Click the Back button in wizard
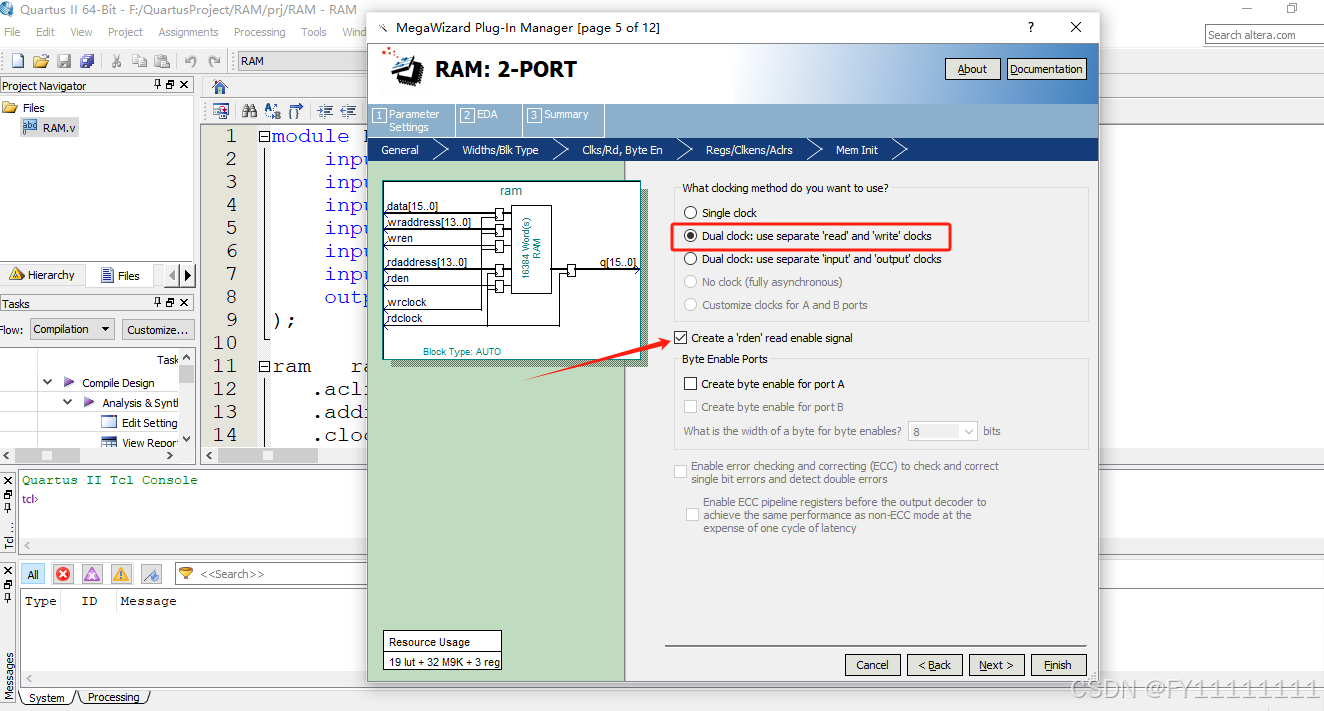Viewport: 1324px width, 711px height. (935, 665)
